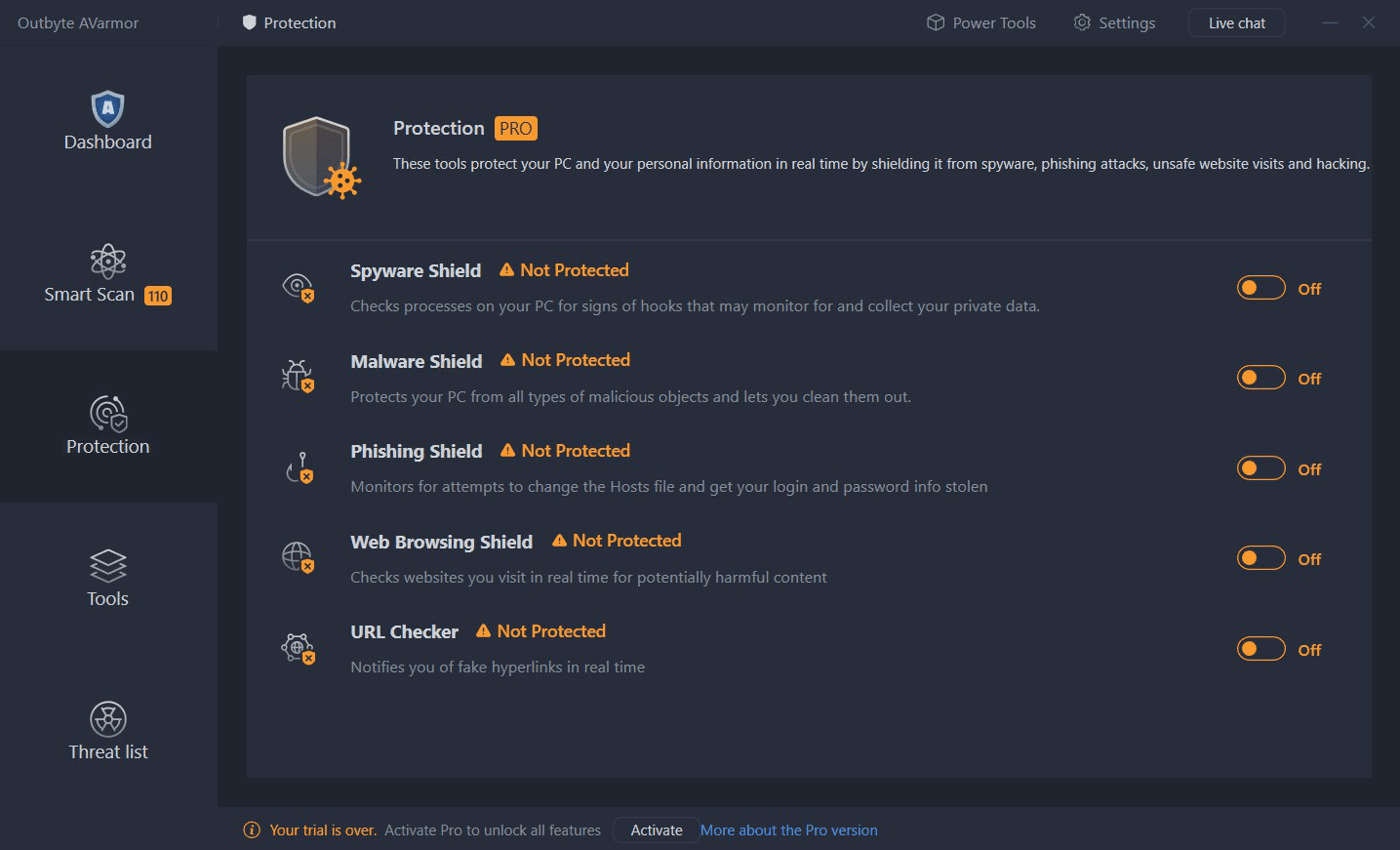
Task: Click the large Protection shield virus icon
Action: pyautogui.click(x=321, y=157)
